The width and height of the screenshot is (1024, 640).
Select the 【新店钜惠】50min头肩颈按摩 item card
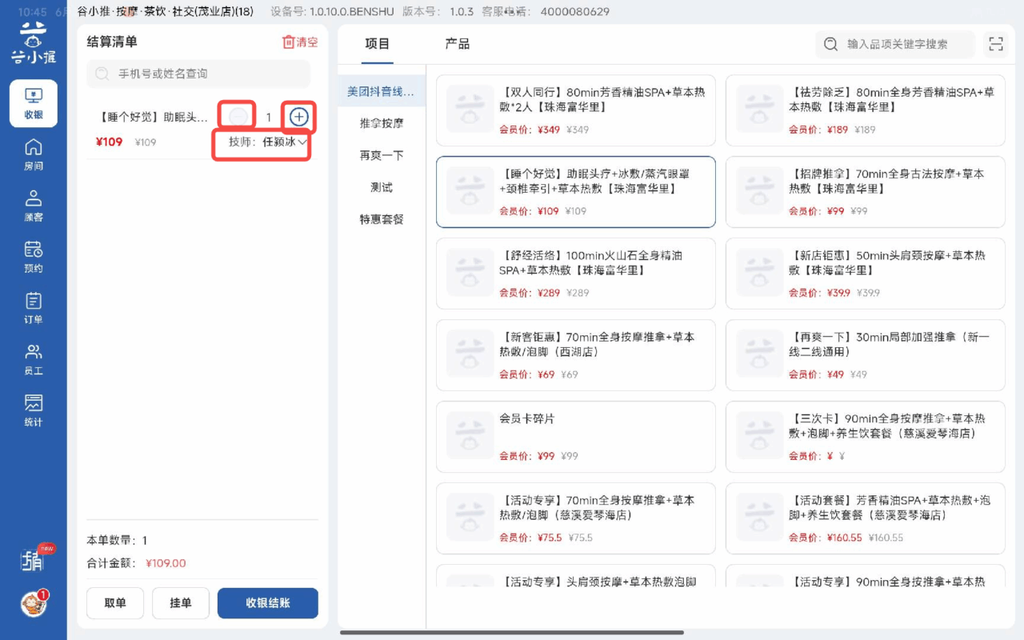tap(865, 274)
